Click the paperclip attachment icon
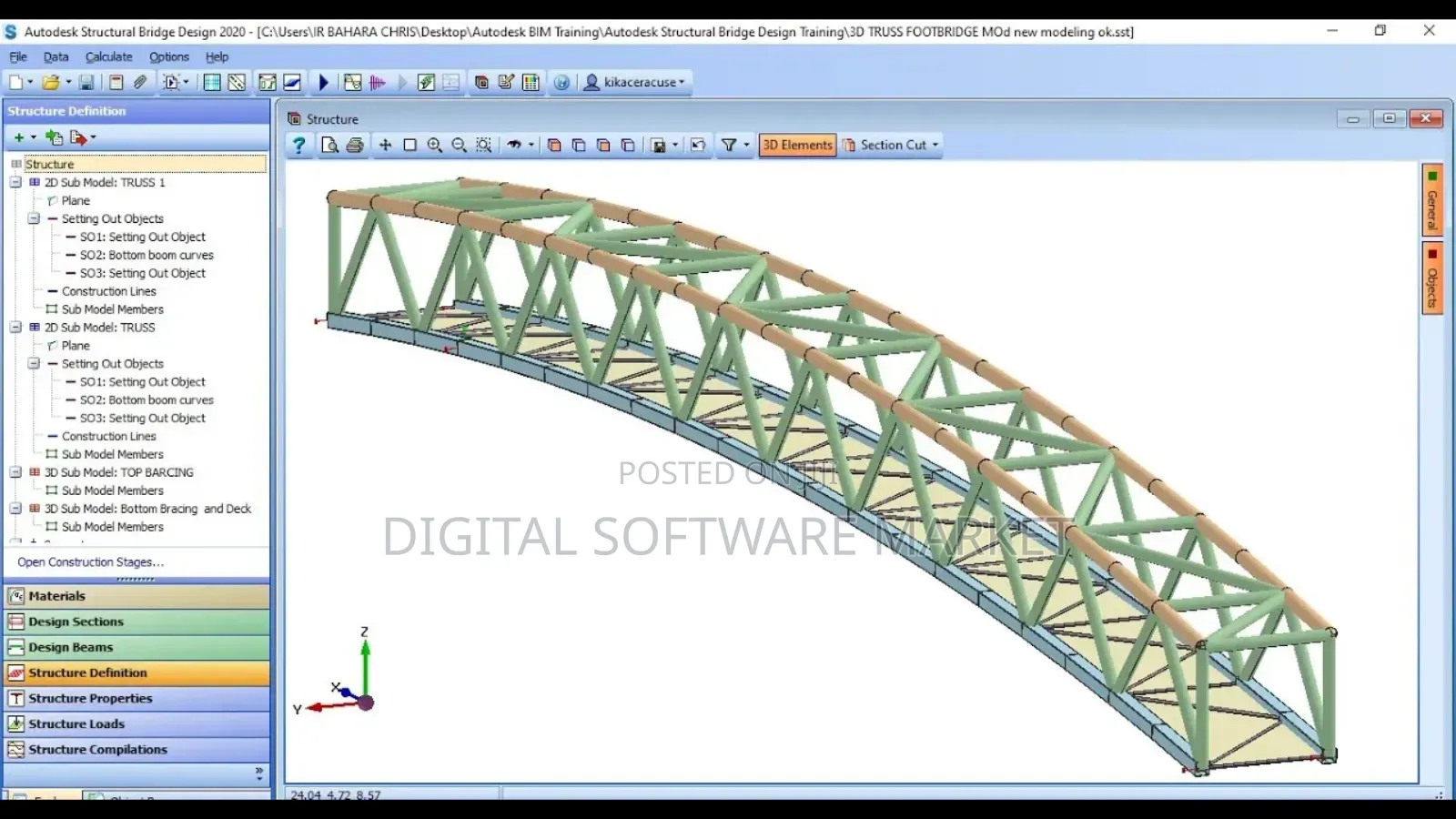This screenshot has width=1456, height=819. click(140, 82)
